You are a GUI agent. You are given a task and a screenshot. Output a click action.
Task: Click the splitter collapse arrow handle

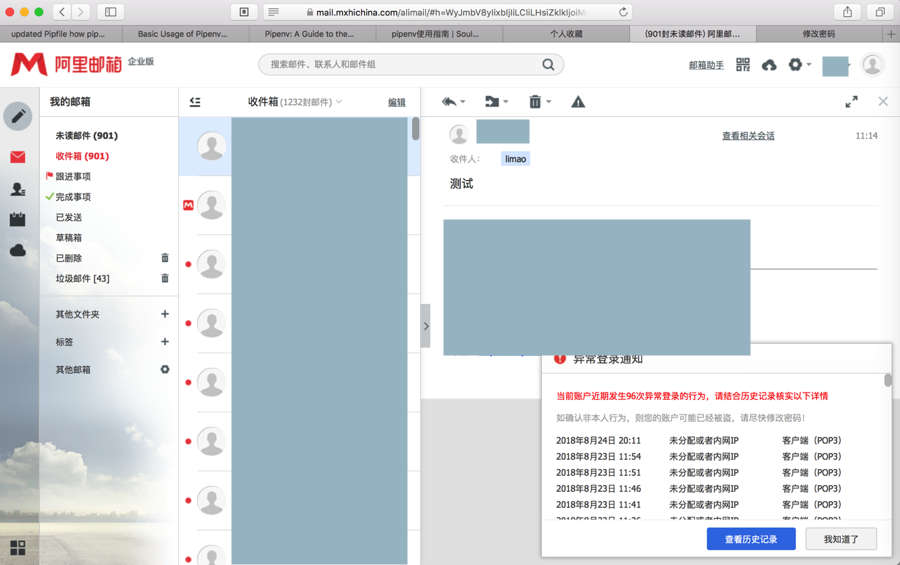[425, 326]
